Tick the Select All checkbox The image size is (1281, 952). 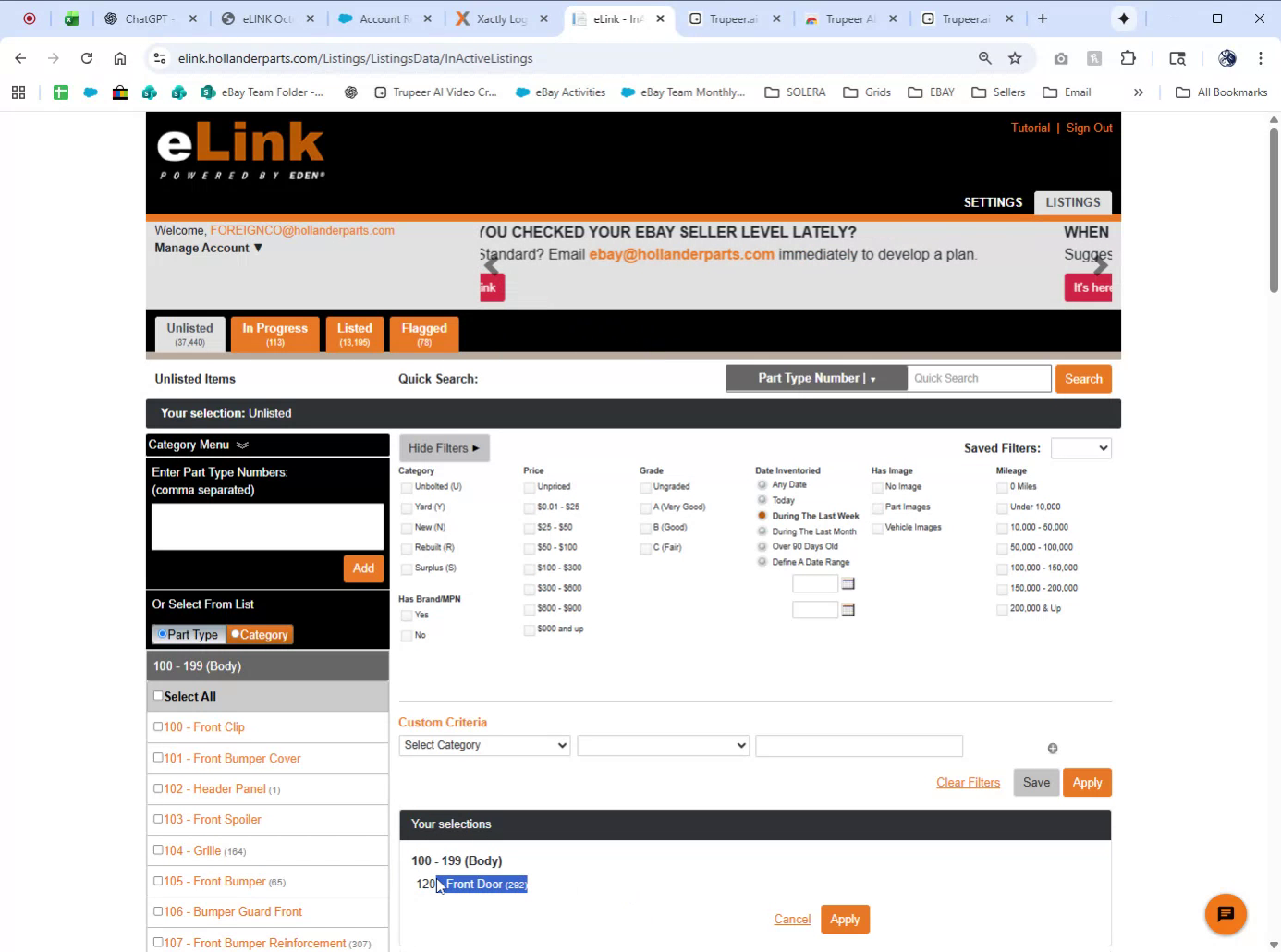pyautogui.click(x=158, y=696)
